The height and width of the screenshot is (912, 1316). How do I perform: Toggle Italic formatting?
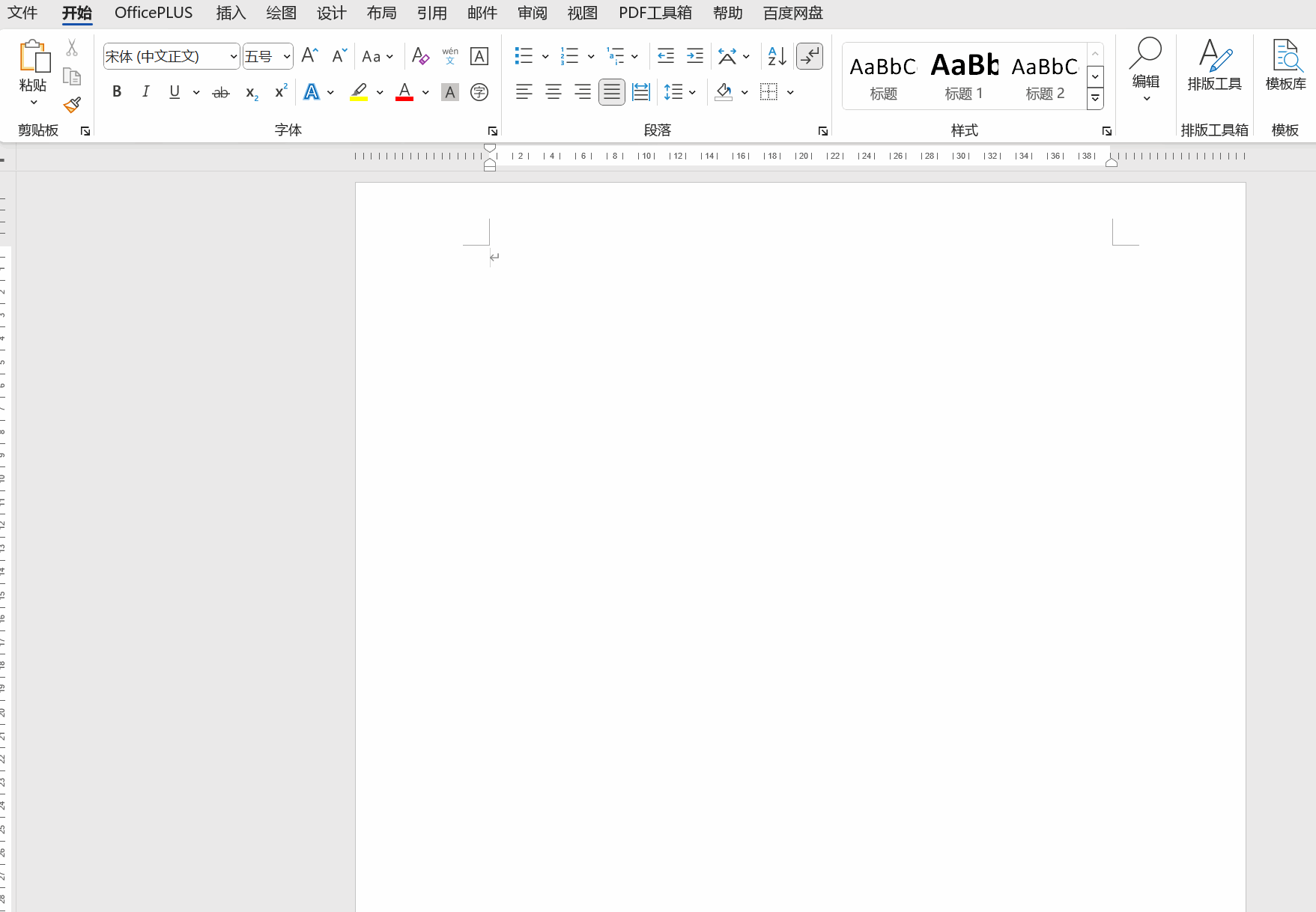point(145,92)
